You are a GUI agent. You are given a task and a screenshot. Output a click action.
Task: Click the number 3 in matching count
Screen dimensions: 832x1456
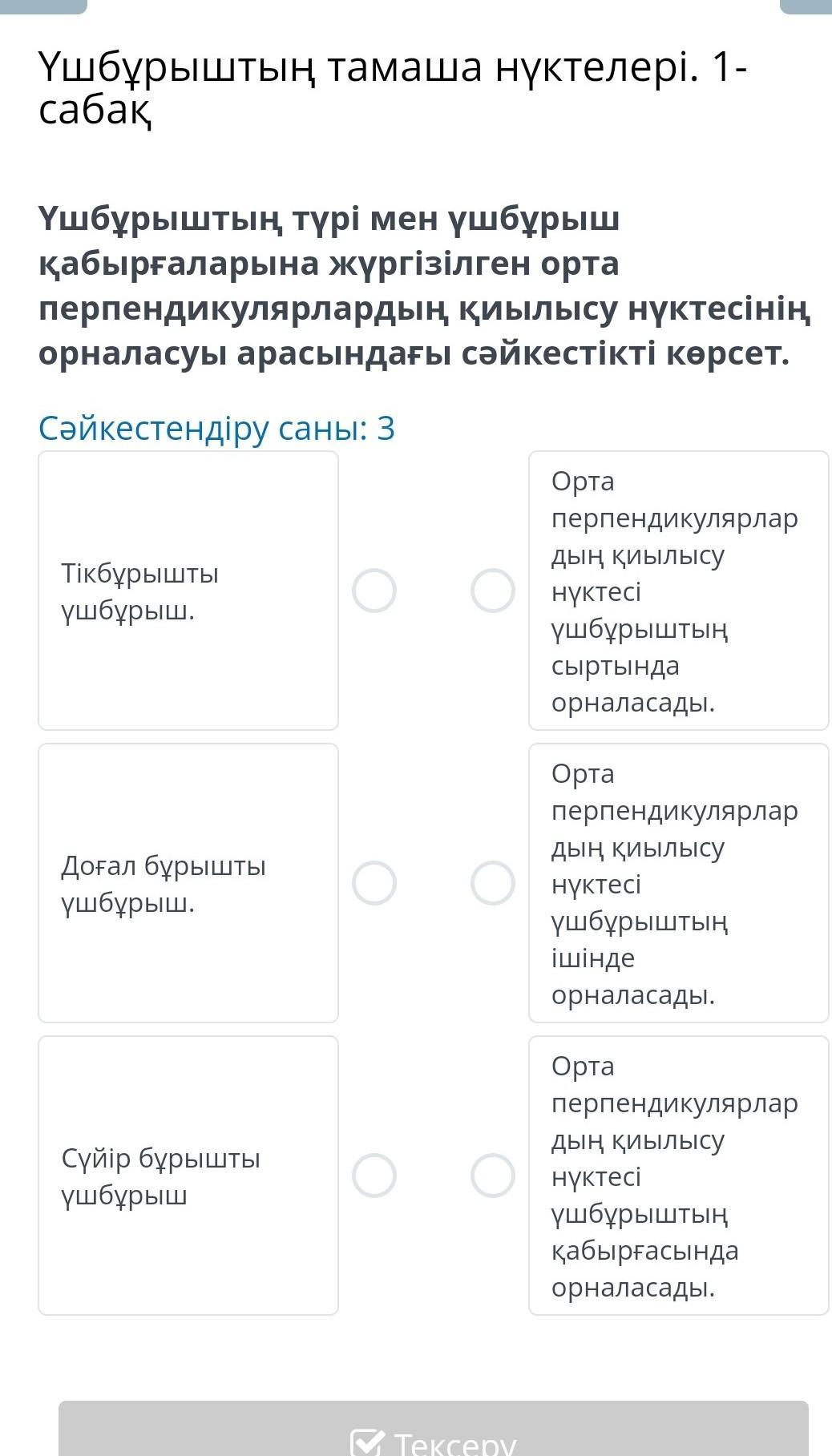click(x=386, y=429)
